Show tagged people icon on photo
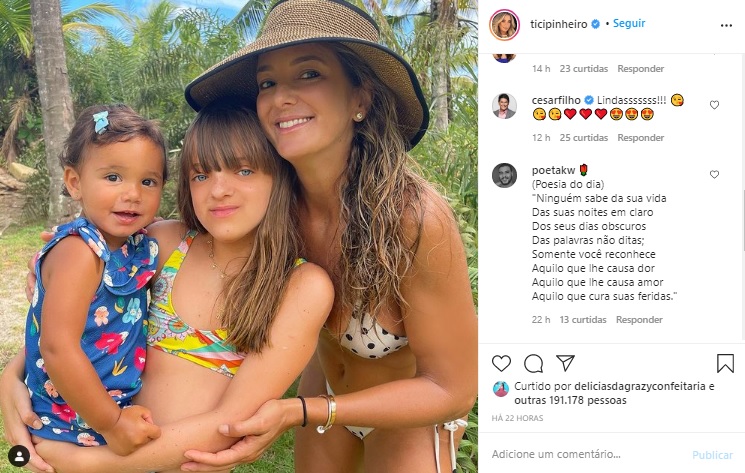The width and height of the screenshot is (745, 473). click(x=19, y=456)
